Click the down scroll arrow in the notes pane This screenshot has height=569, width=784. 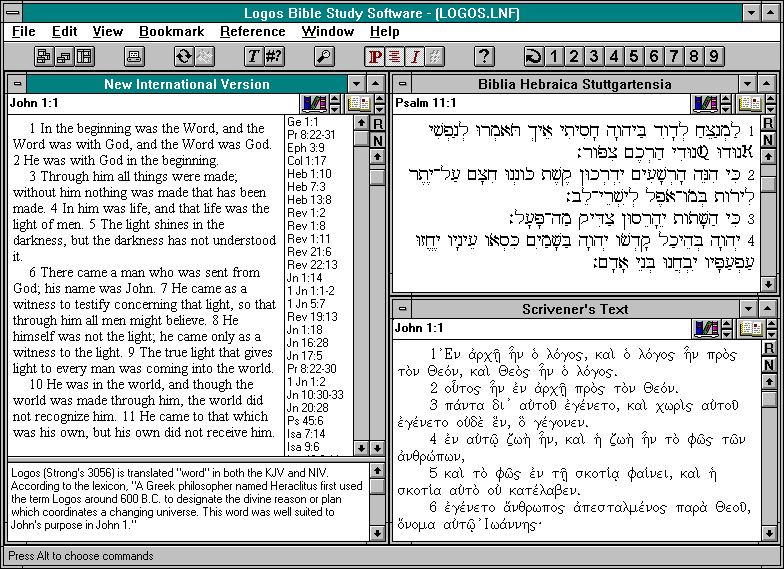pos(378,534)
